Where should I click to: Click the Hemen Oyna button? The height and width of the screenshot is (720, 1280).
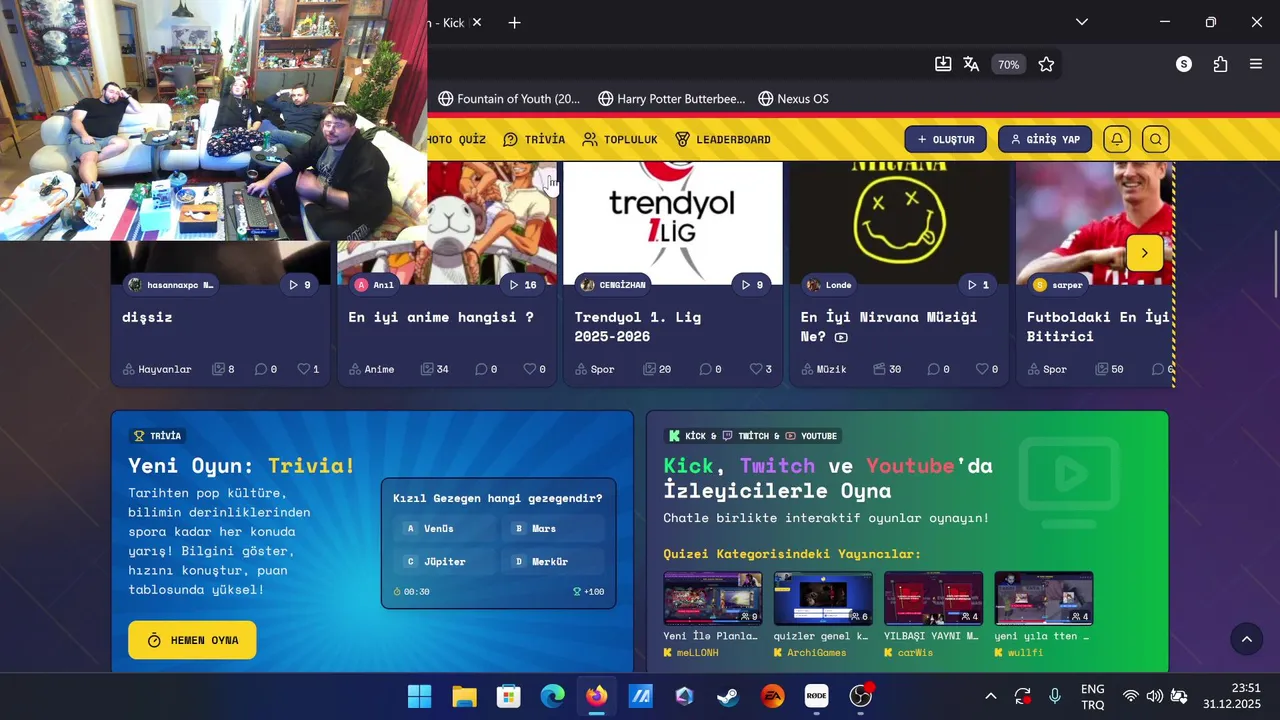point(192,640)
